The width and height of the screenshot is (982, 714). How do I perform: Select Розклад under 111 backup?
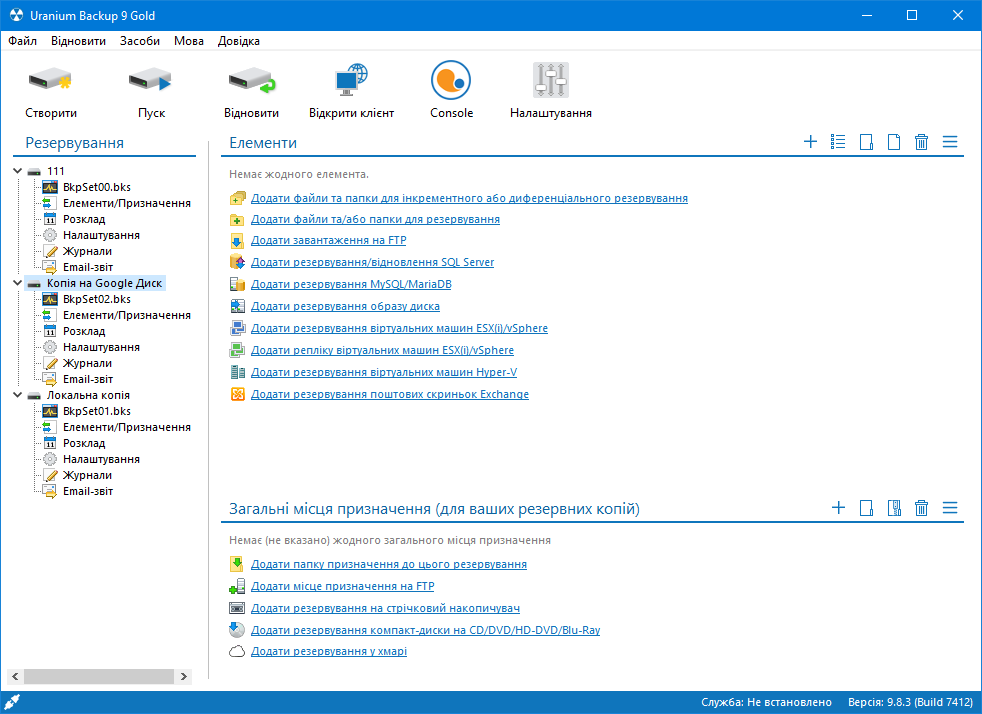tap(84, 219)
